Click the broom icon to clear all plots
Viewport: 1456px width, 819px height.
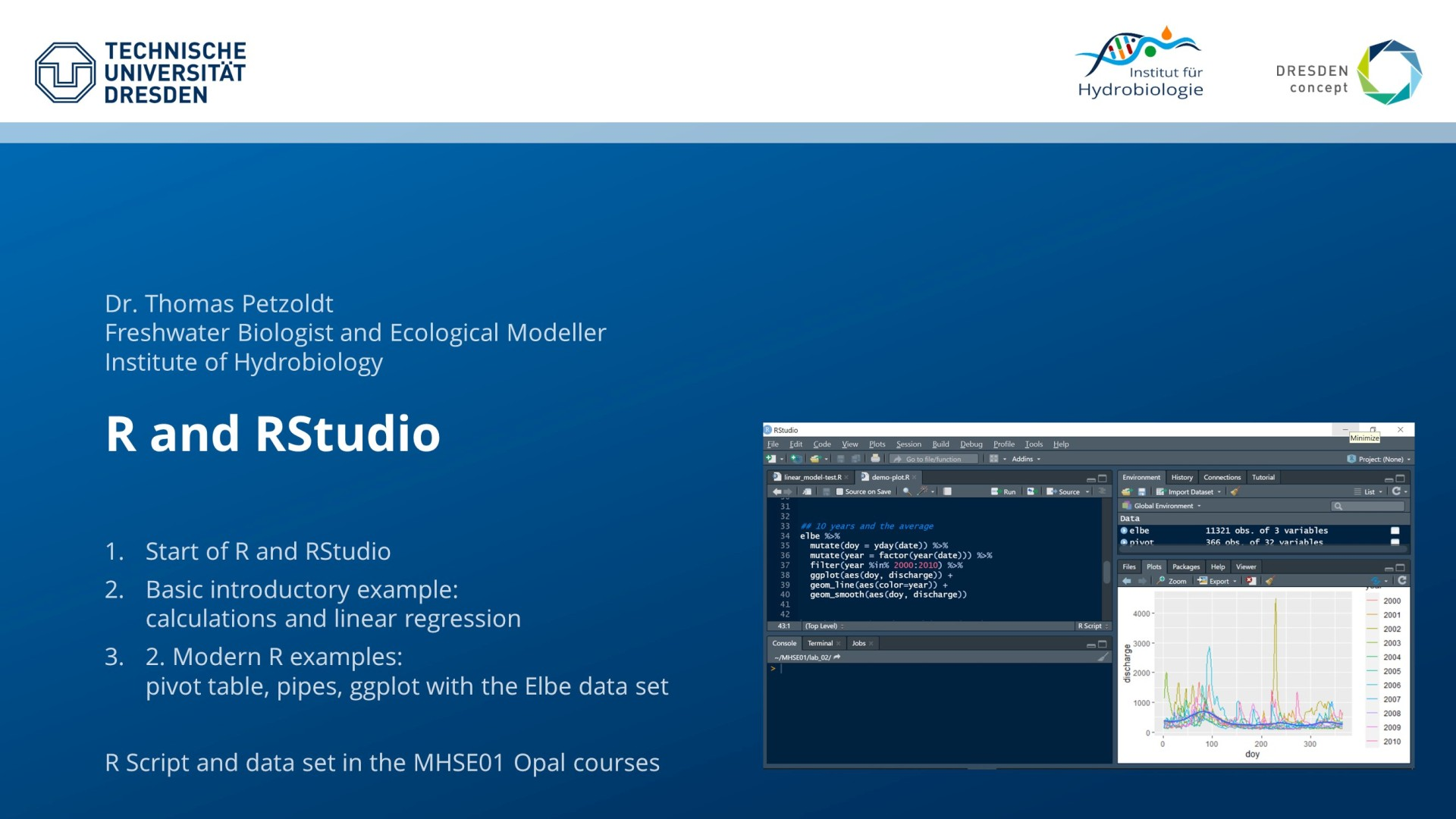click(x=1269, y=581)
